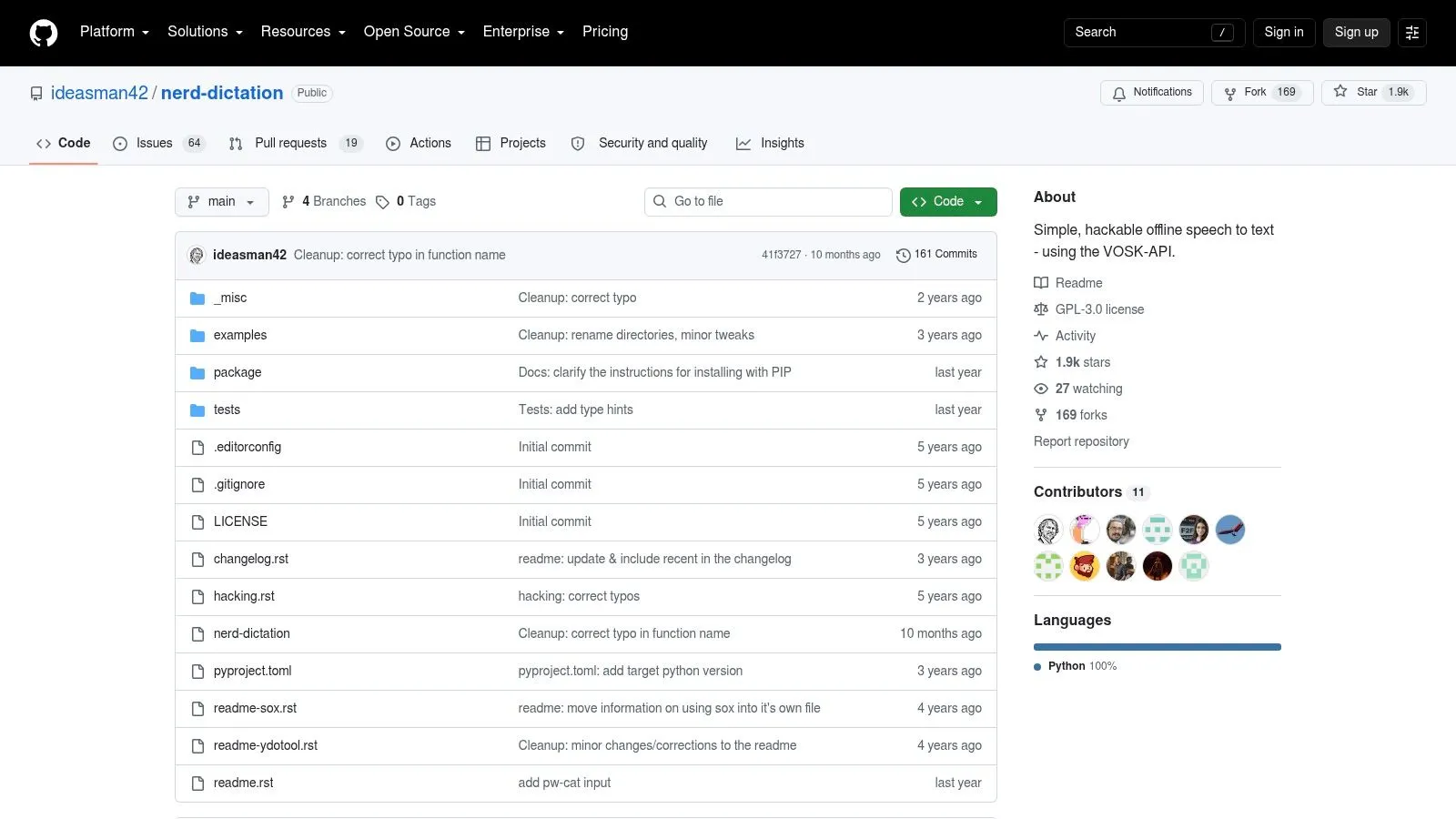Open the 0 Tags list
The width and height of the screenshot is (1456, 819).
[x=406, y=202]
